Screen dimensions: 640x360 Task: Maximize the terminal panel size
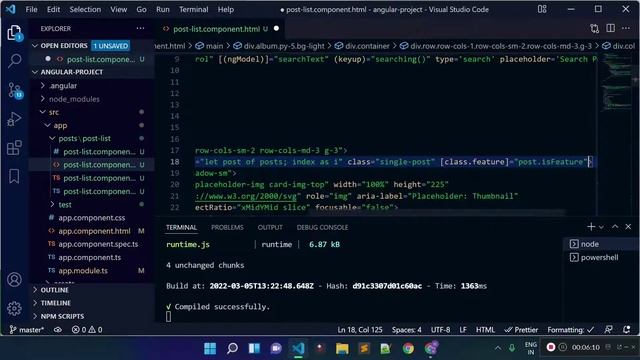coord(615,227)
